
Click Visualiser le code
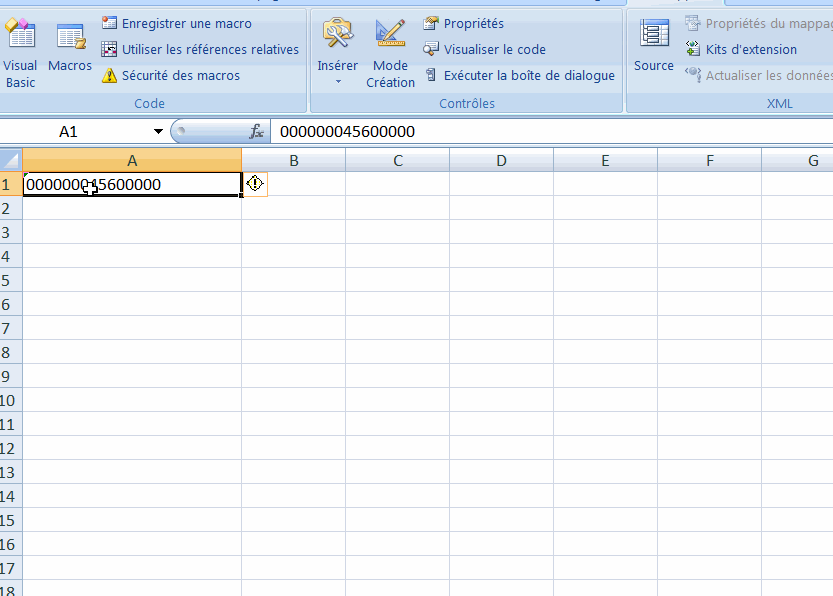(494, 49)
